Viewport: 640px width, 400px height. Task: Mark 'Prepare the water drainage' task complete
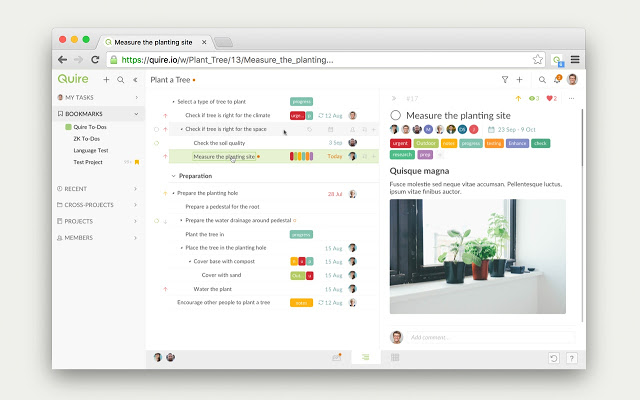point(156,220)
